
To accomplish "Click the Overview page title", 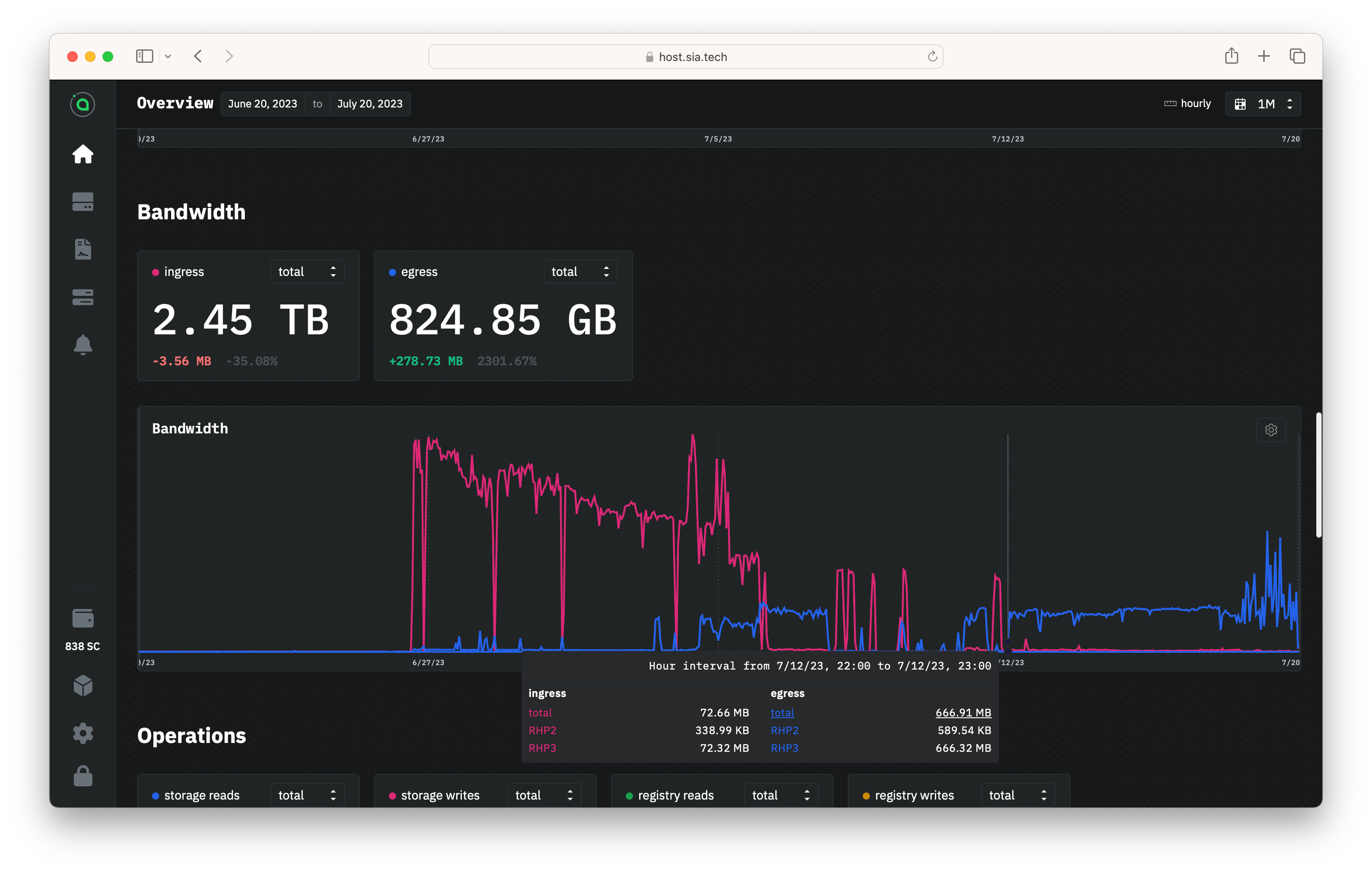I will click(175, 103).
